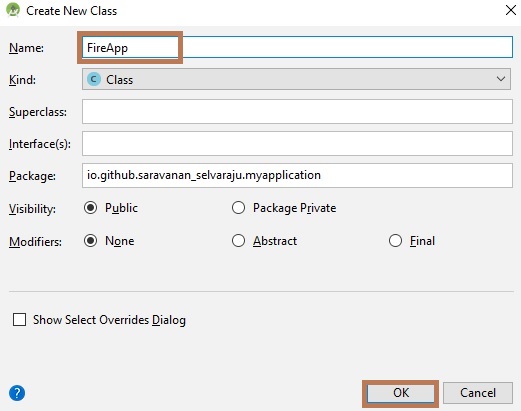The height and width of the screenshot is (411, 521).
Task: Close the Create New Class dialog
Action: click(x=511, y=10)
